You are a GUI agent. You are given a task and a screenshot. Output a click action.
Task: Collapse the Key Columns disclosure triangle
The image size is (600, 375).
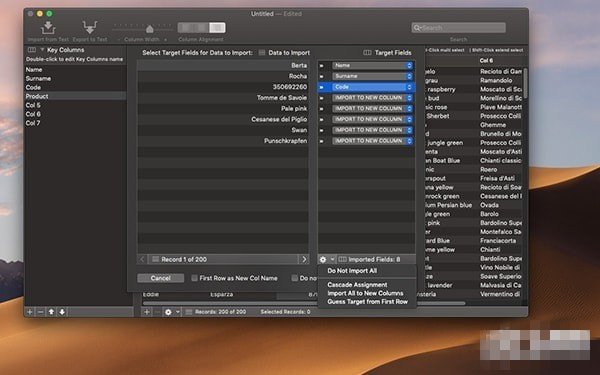[42, 49]
